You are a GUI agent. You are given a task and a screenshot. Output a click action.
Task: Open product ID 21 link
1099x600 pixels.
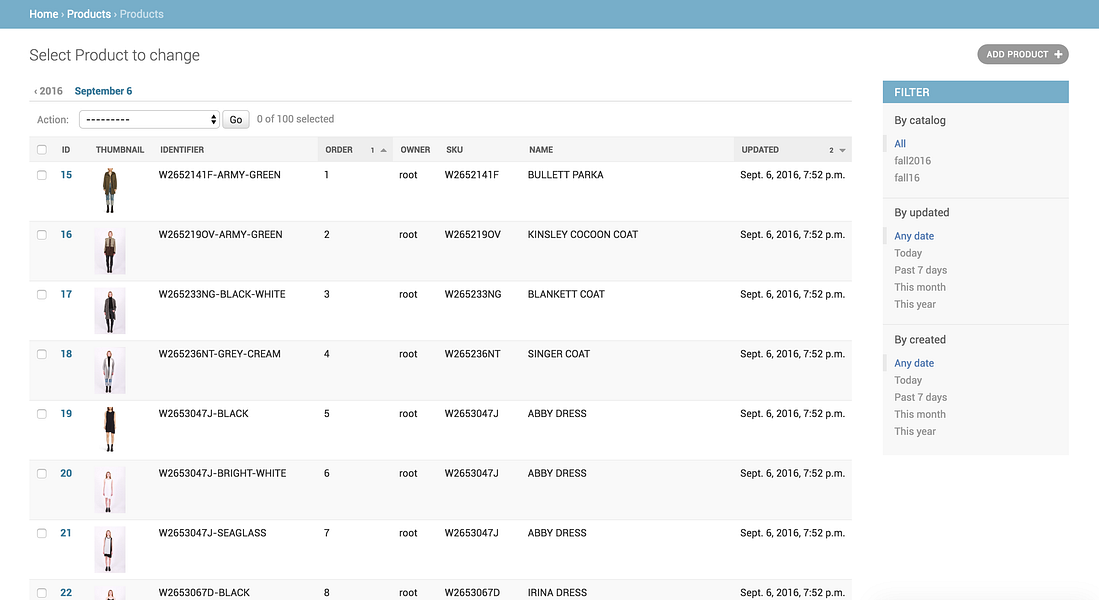[66, 533]
